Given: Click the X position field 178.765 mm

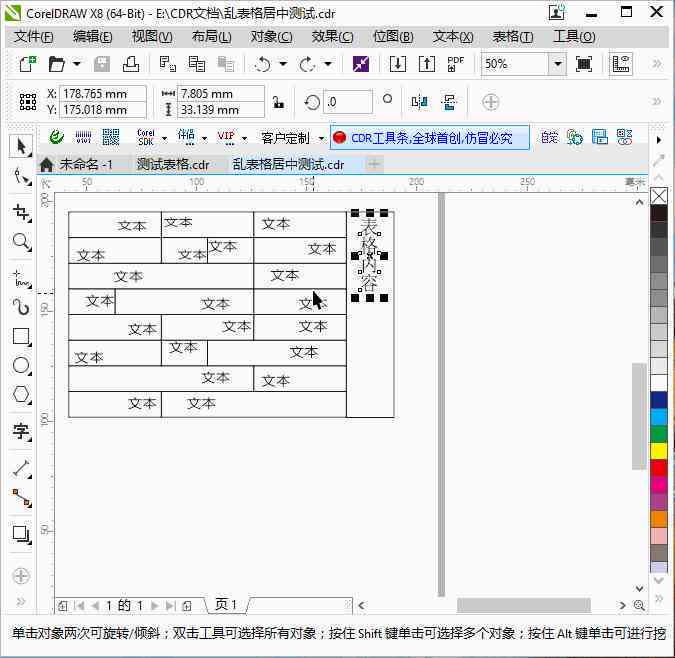Looking at the screenshot, I should click(x=102, y=93).
